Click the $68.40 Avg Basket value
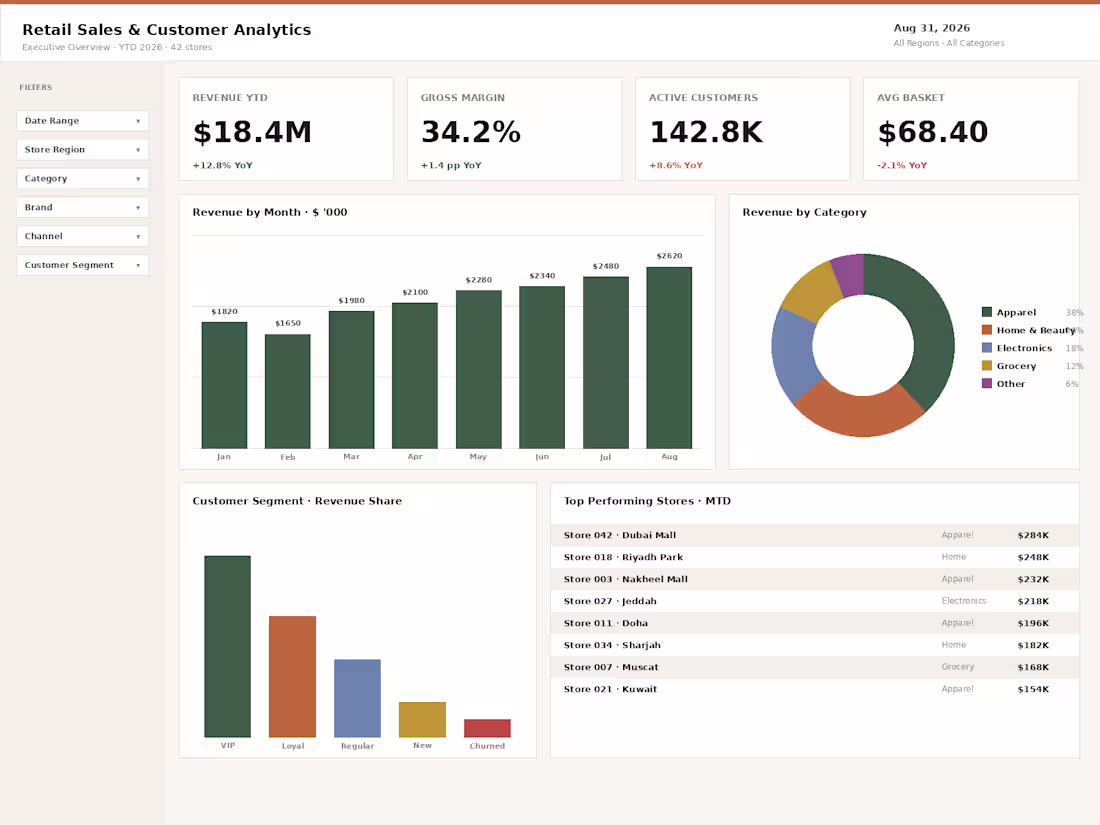The height and width of the screenshot is (825, 1100). [933, 132]
